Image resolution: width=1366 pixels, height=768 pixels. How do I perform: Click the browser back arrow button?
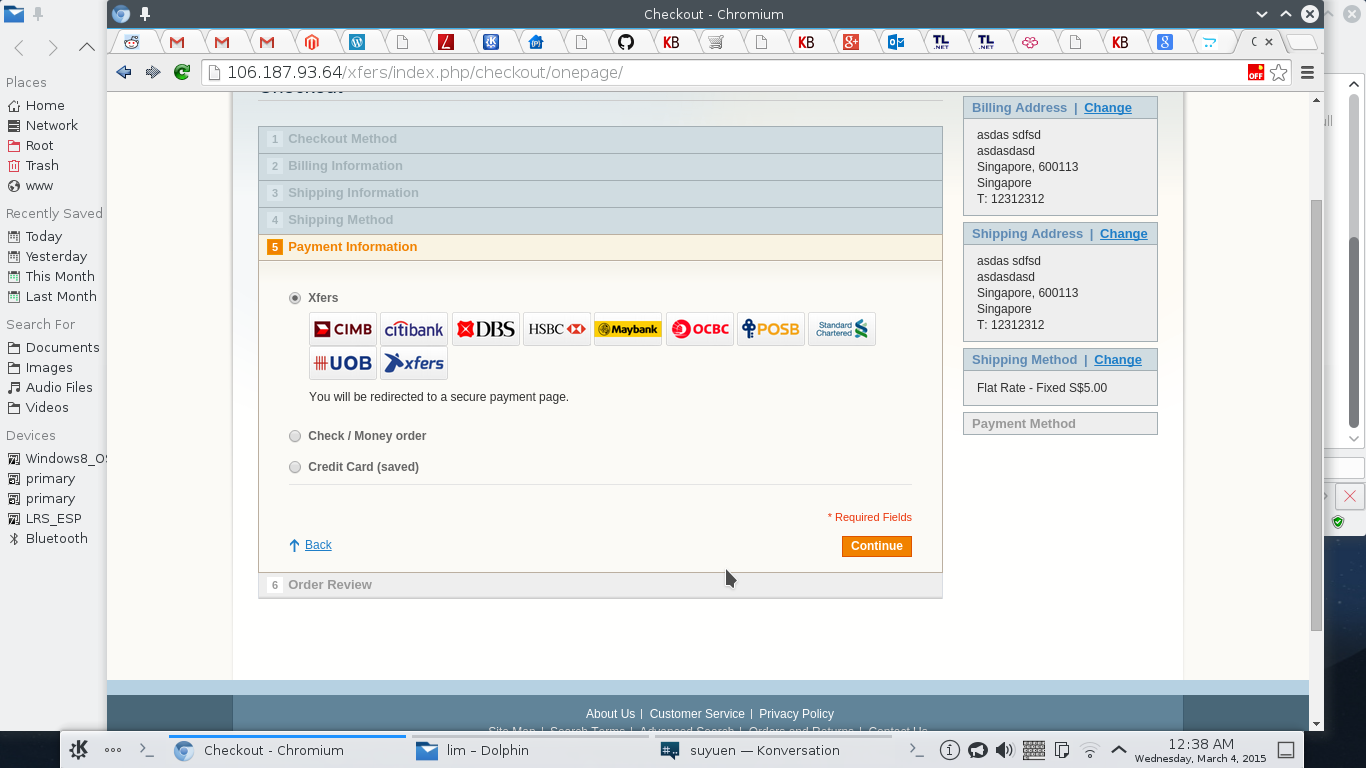point(124,72)
